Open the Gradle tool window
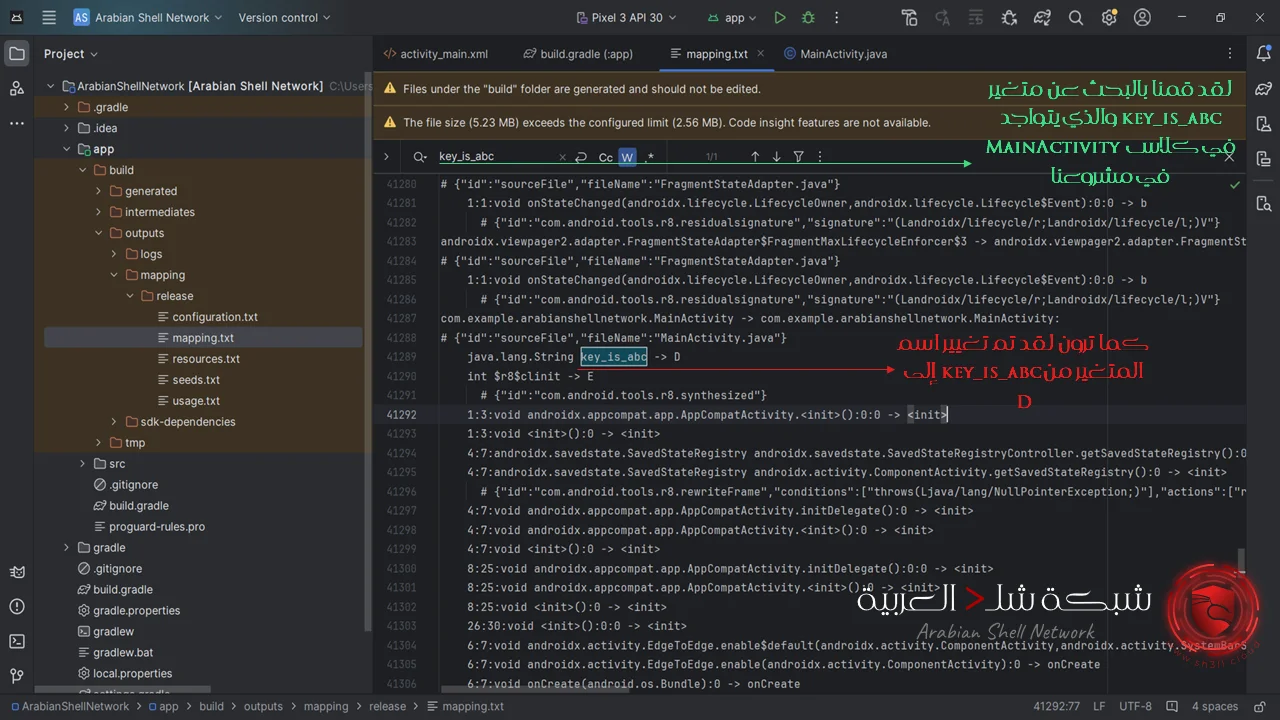 (1264, 89)
